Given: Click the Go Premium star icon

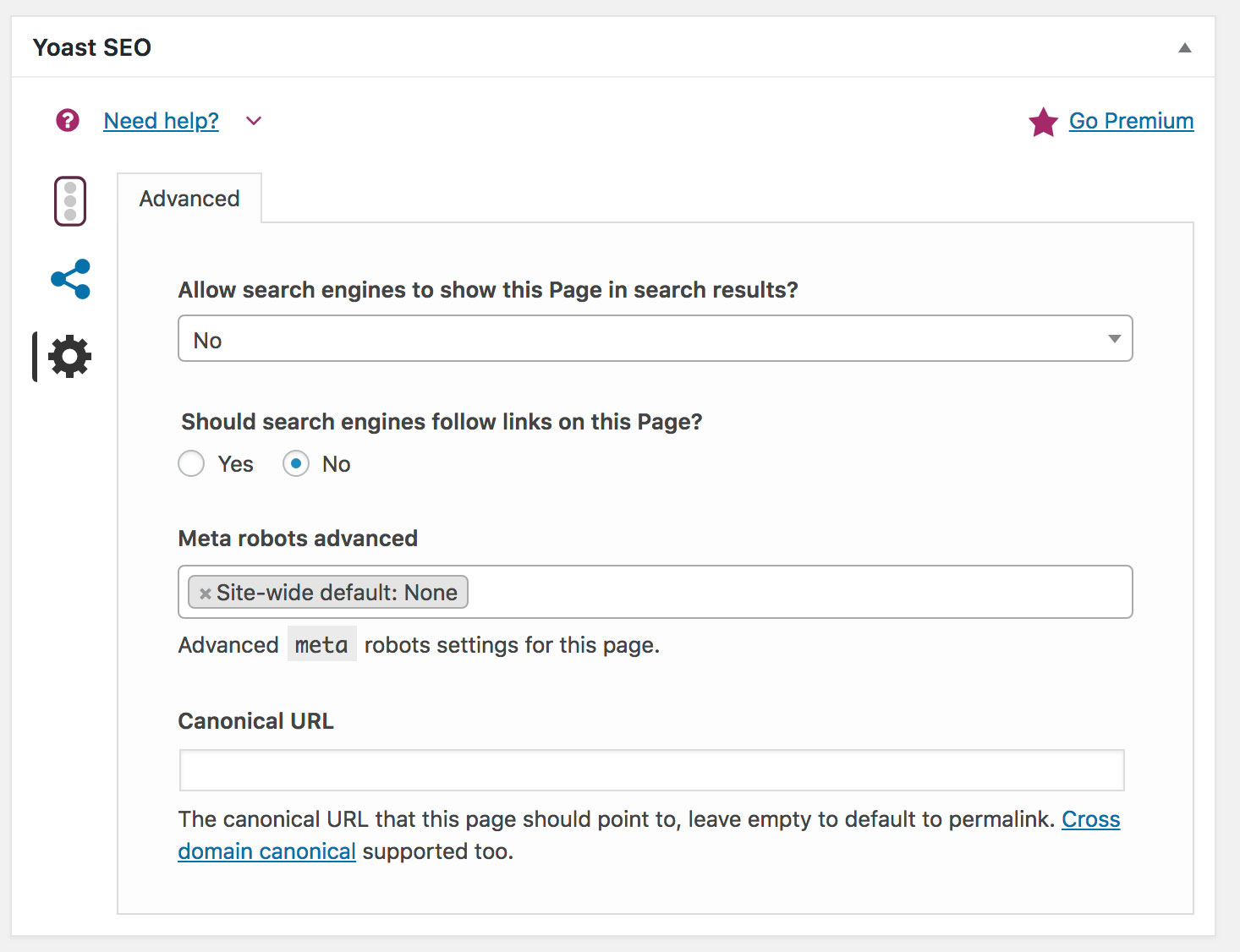Looking at the screenshot, I should point(1043,122).
